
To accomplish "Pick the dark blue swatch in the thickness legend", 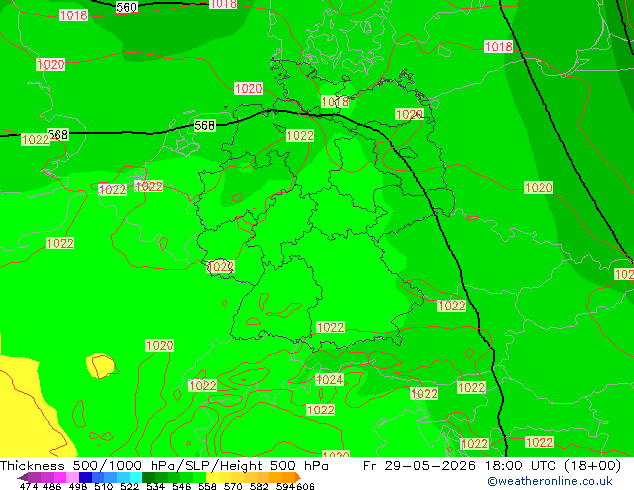I will point(85,477).
